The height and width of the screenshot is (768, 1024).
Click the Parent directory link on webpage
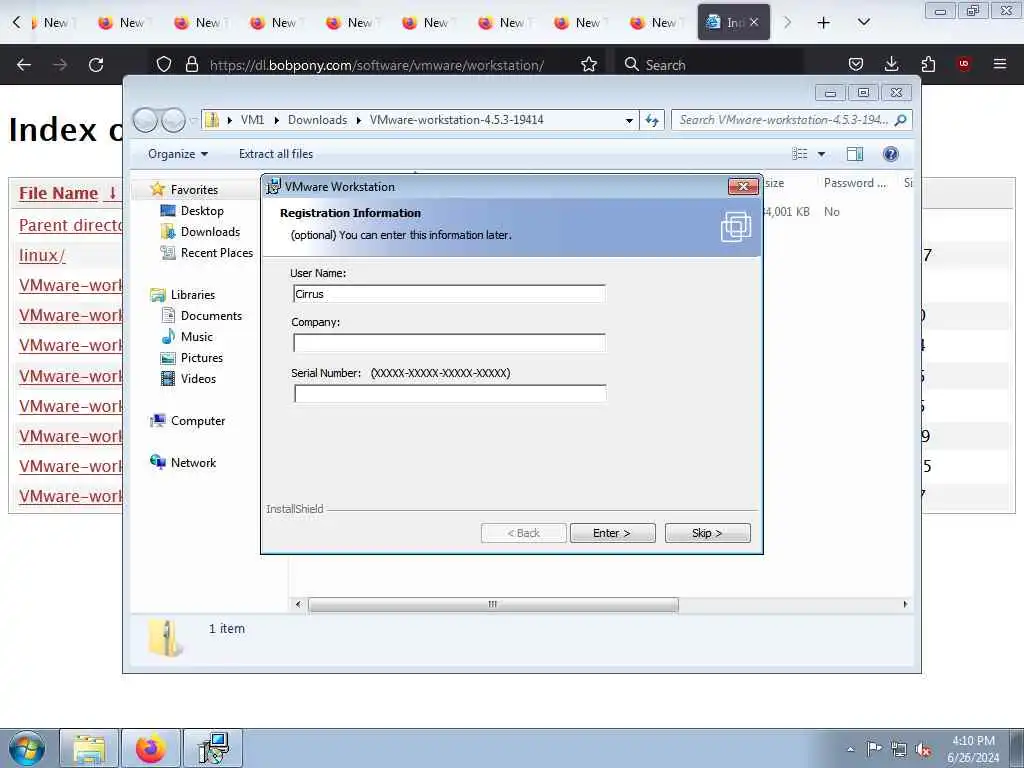tap(71, 225)
